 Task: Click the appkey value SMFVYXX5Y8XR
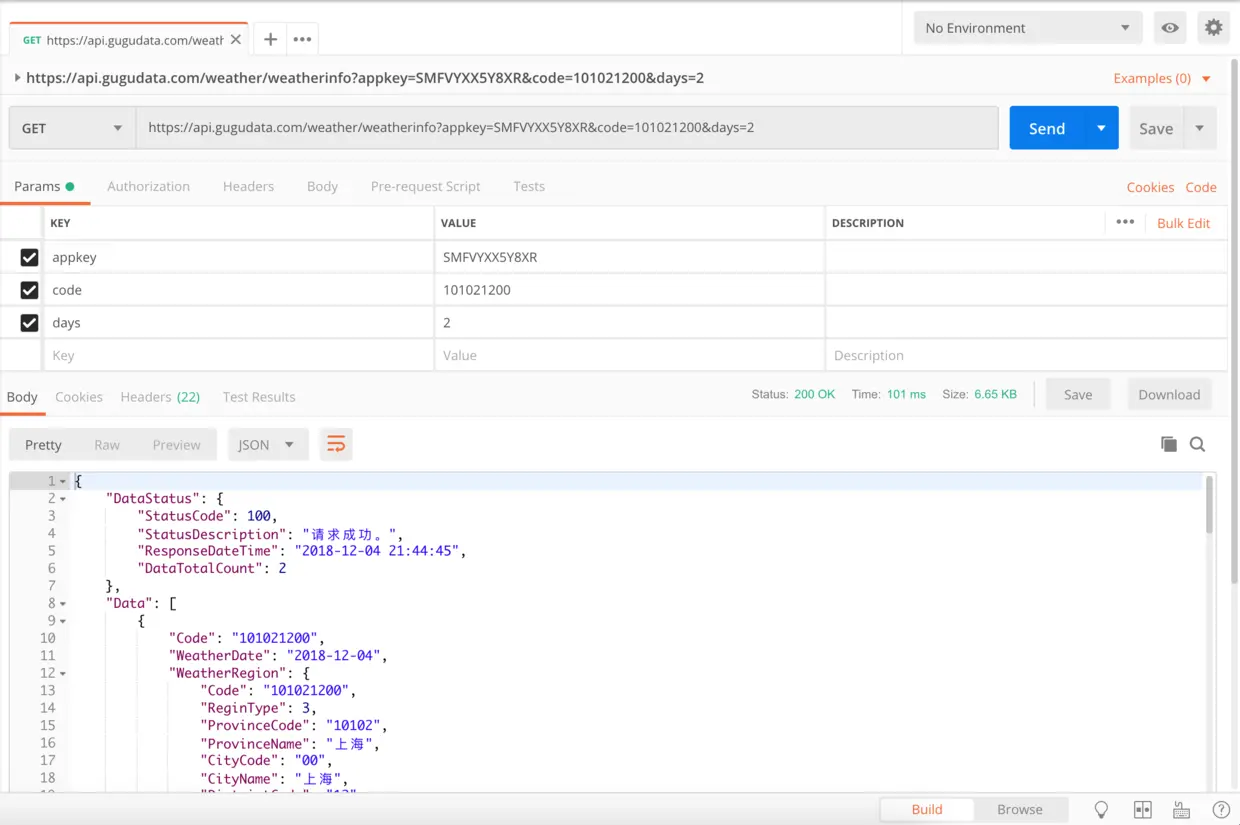click(490, 257)
